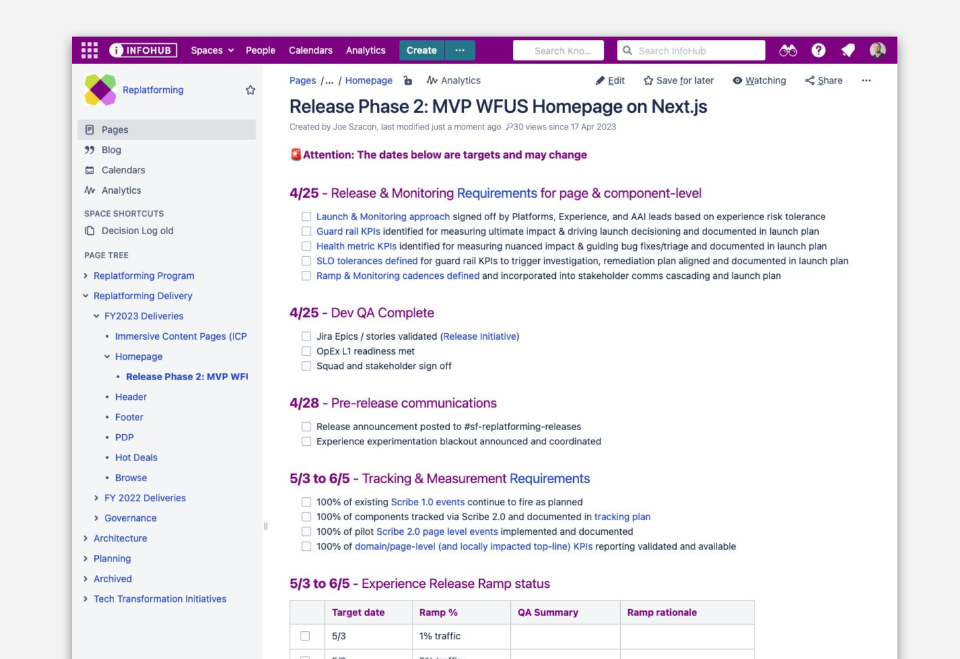Viewport: 960px width, 659px height.
Task: Click the Decision Log old shortcut
Action: point(137,230)
